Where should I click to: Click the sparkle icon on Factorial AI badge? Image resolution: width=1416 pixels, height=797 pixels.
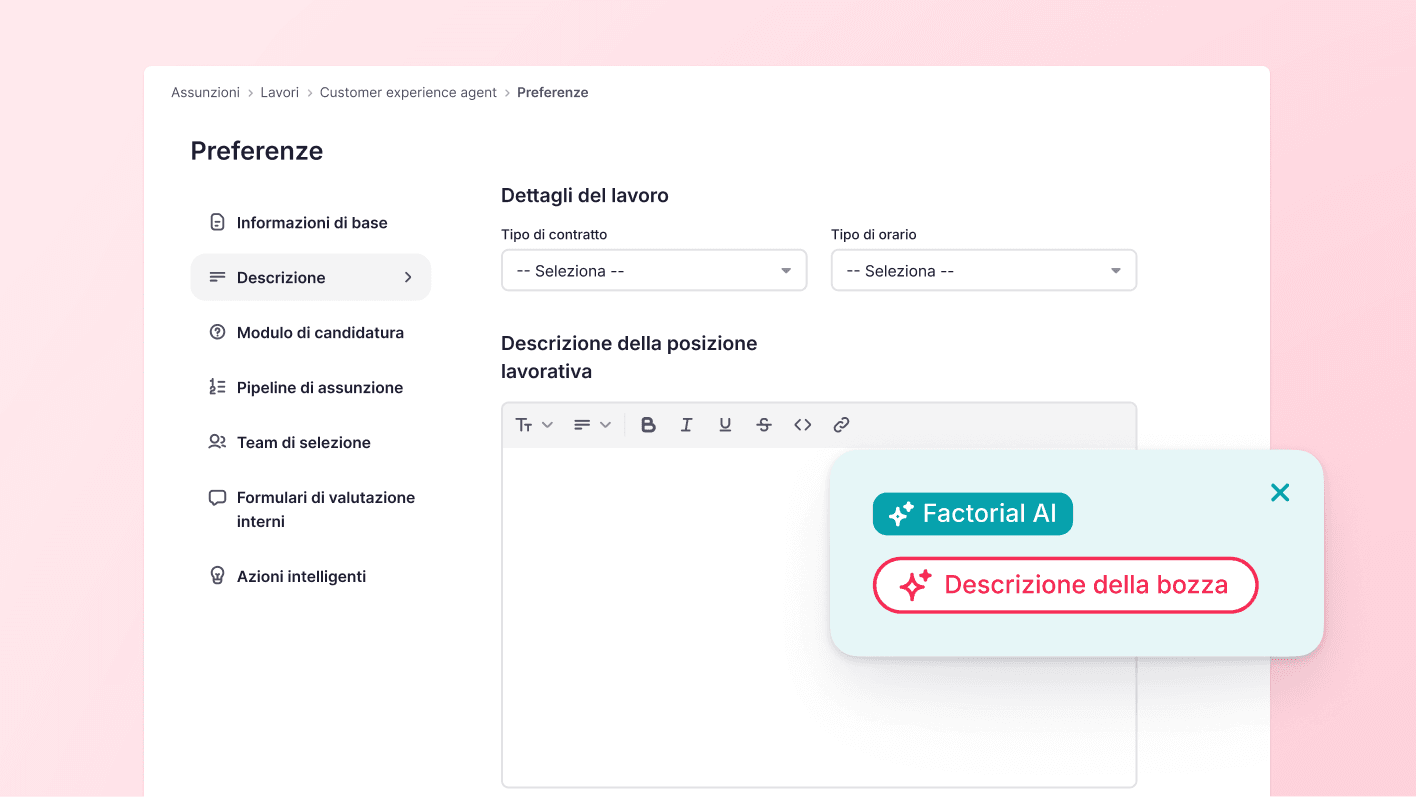[901, 513]
